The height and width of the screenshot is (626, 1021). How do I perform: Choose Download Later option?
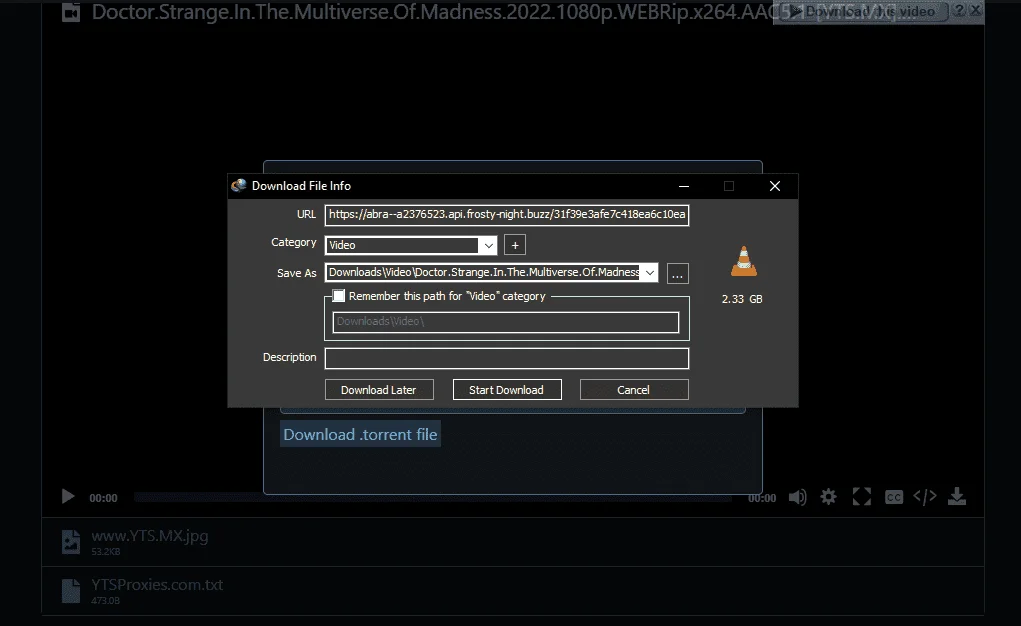coord(379,390)
